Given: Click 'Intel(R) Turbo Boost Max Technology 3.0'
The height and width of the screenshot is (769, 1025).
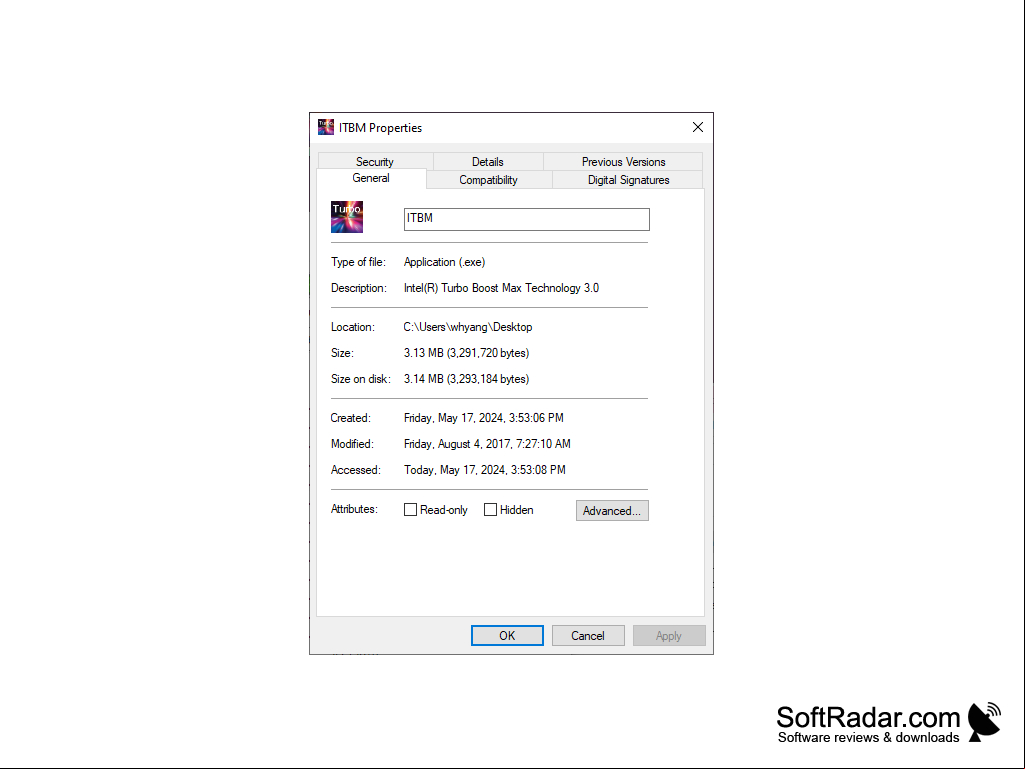Looking at the screenshot, I should [x=501, y=288].
